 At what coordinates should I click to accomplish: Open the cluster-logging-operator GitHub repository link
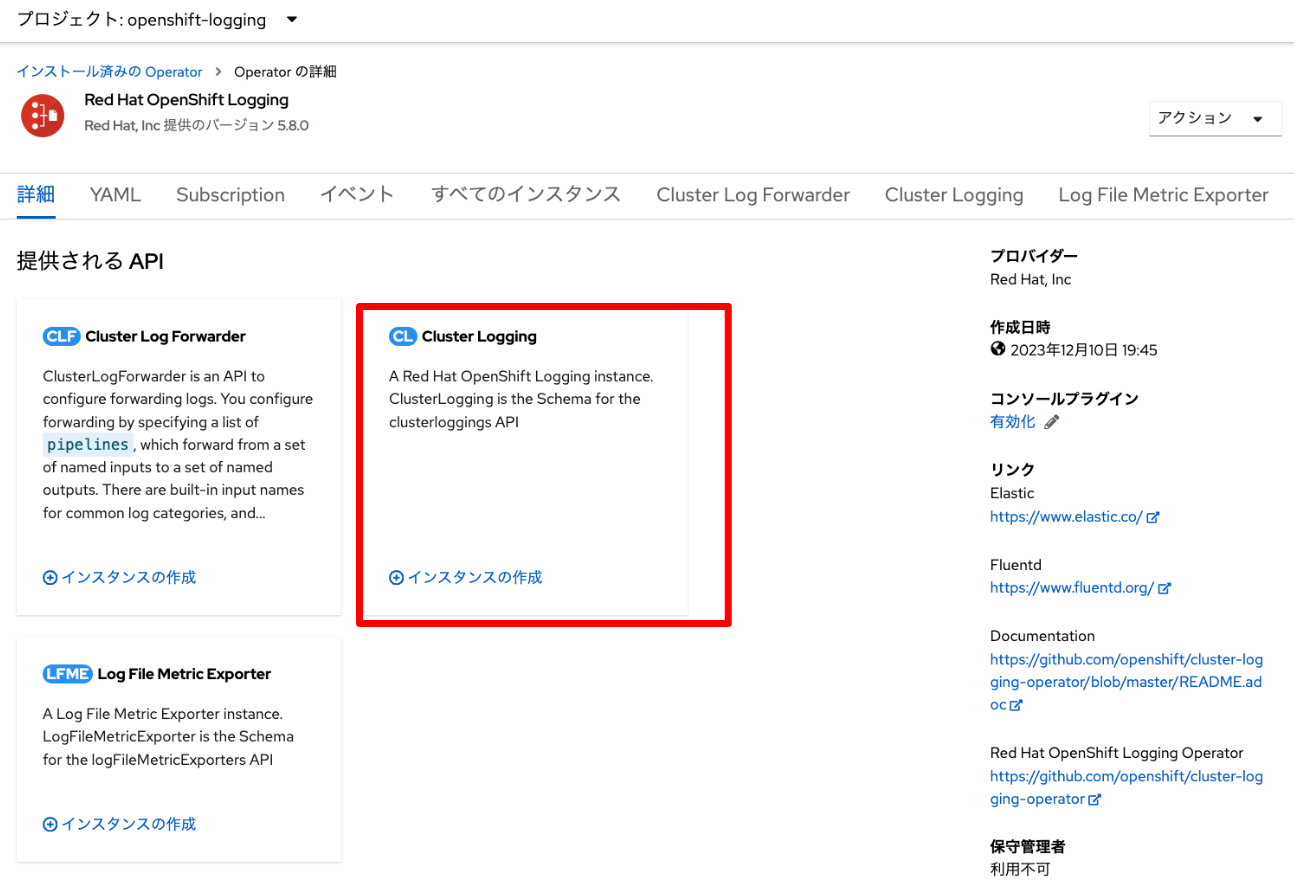(x=1126, y=787)
